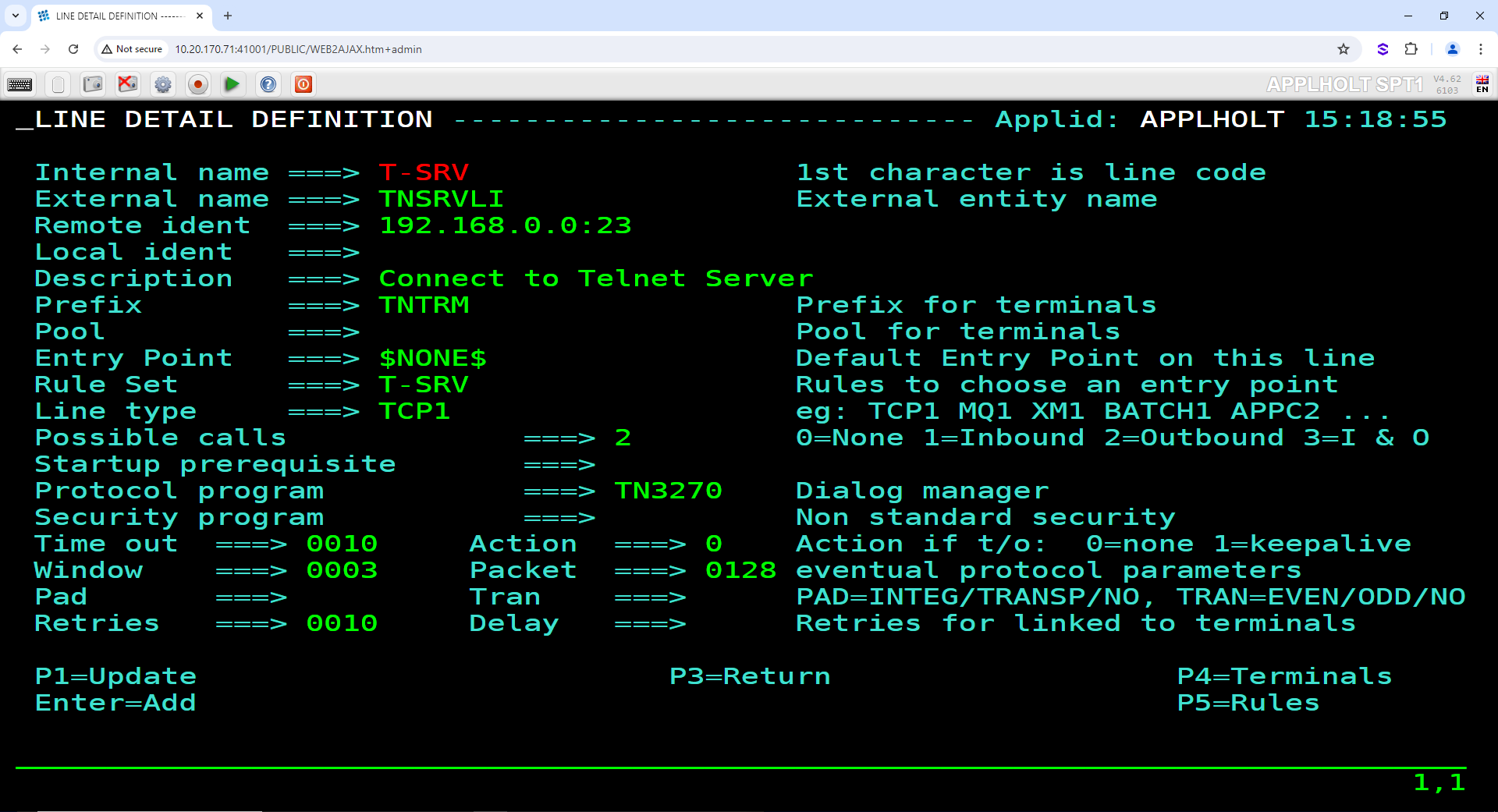Image resolution: width=1498 pixels, height=812 pixels.
Task: Open the blue help question icon
Action: click(268, 84)
